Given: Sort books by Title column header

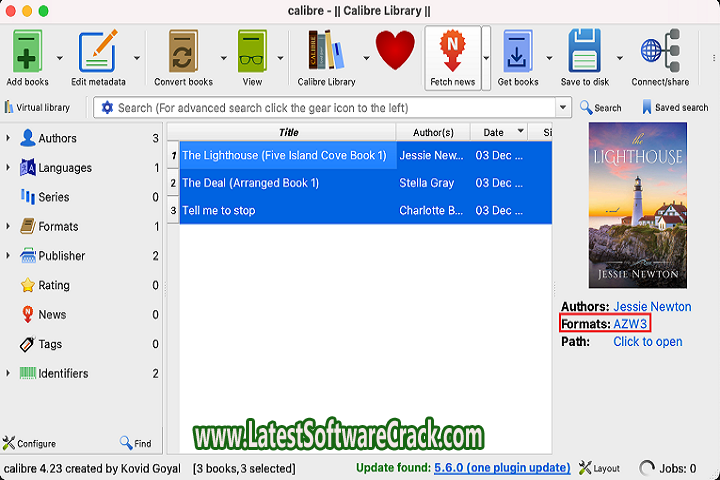Looking at the screenshot, I should click(288, 132).
